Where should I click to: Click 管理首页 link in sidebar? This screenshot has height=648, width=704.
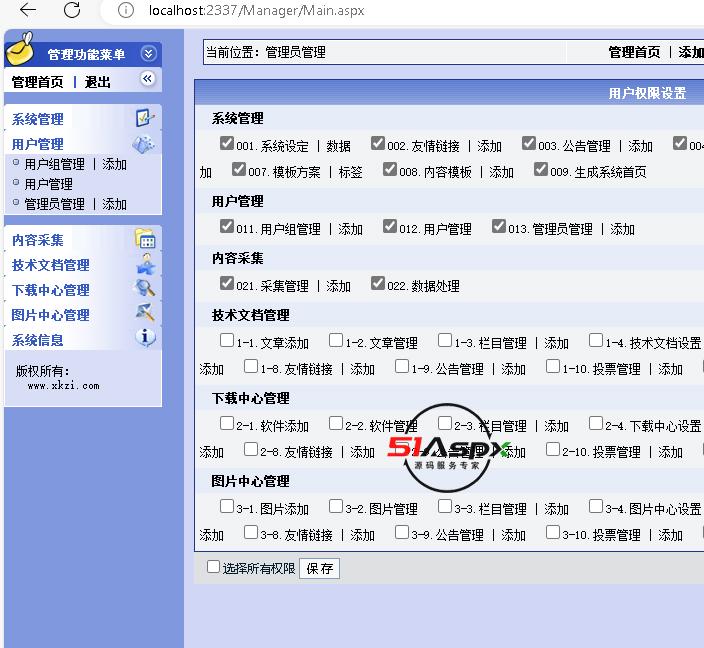coord(38,82)
